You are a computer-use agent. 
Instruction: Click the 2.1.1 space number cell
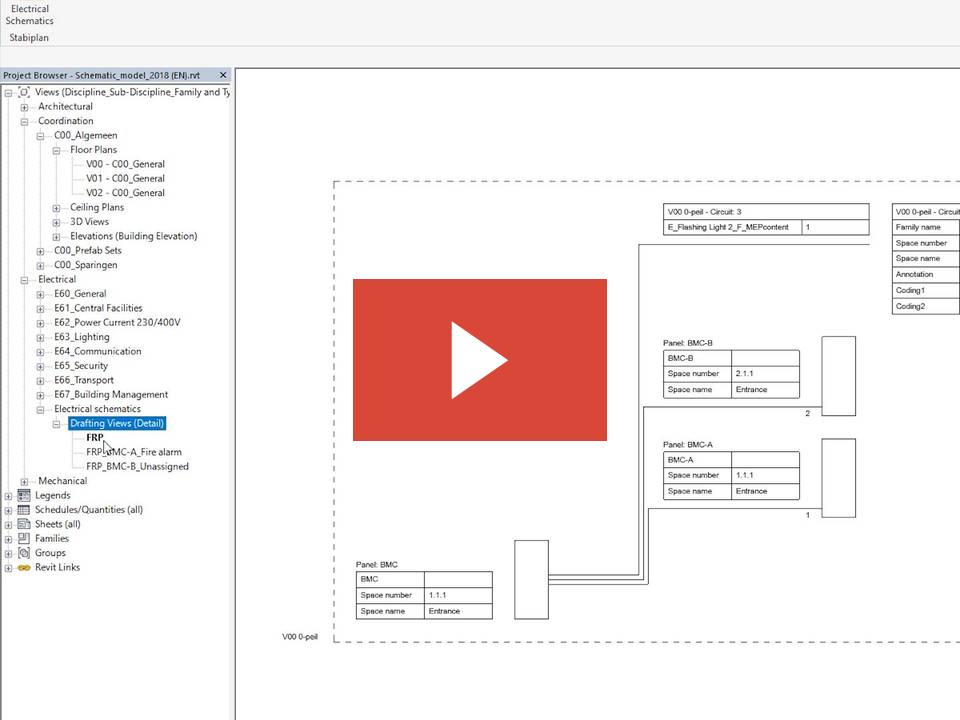pos(765,373)
